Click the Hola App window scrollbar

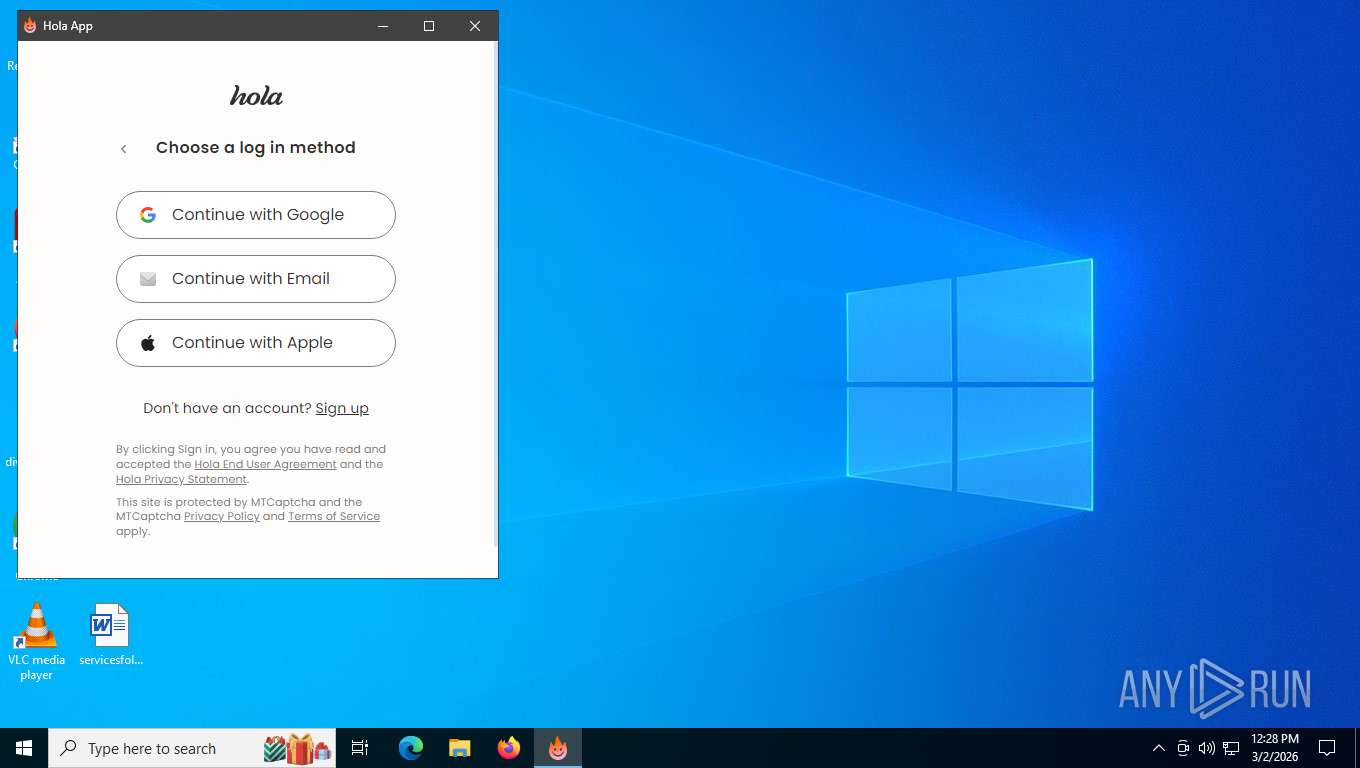[494, 295]
